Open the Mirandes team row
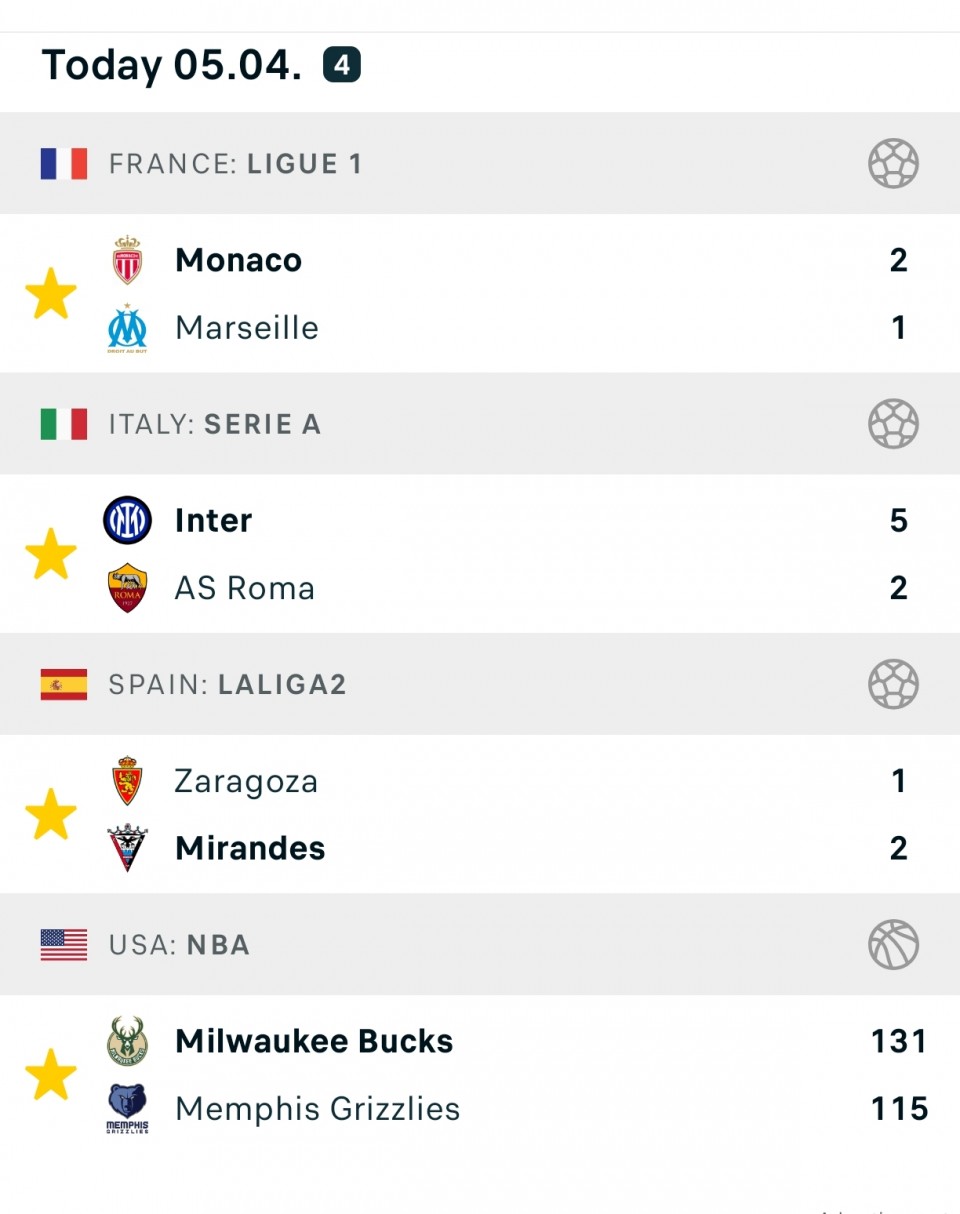The height and width of the screenshot is (1214, 960). click(250, 848)
